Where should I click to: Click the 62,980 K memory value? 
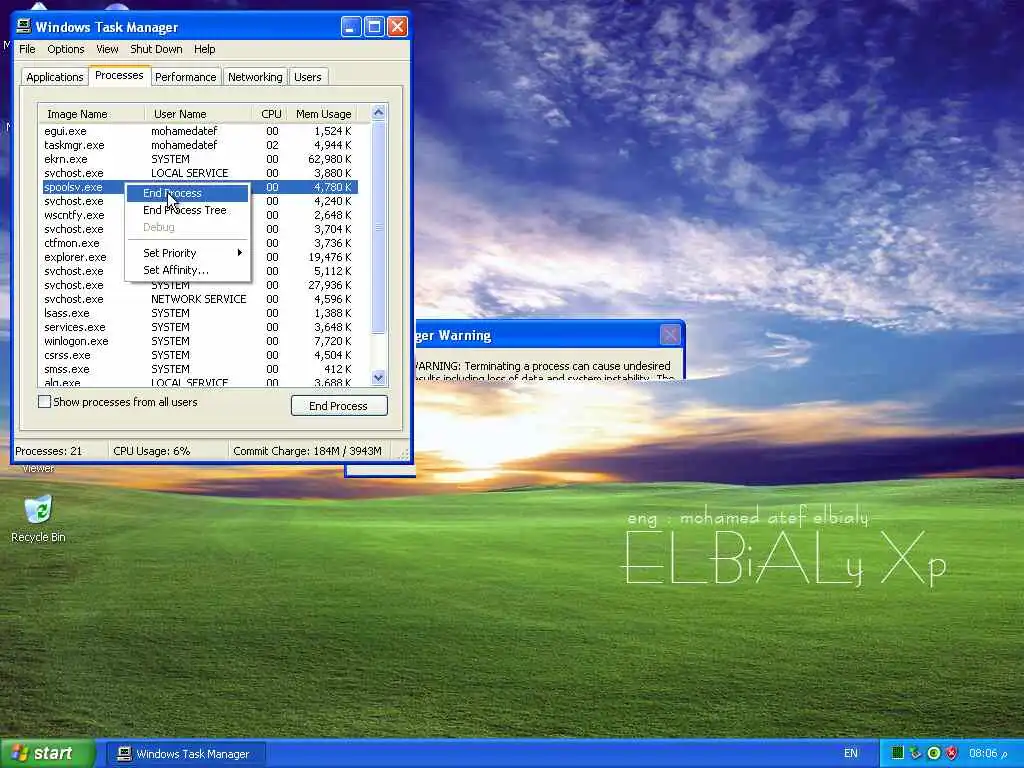pos(330,159)
